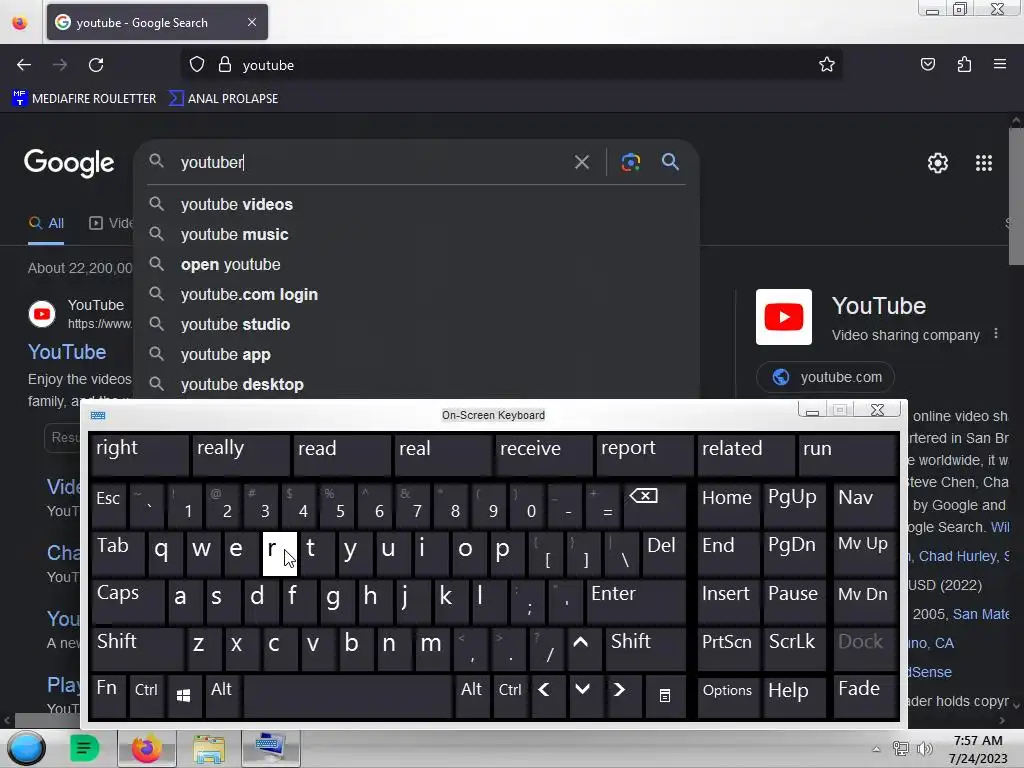Toggle the Nav key on keyboard
1024x768 pixels.
point(865,504)
